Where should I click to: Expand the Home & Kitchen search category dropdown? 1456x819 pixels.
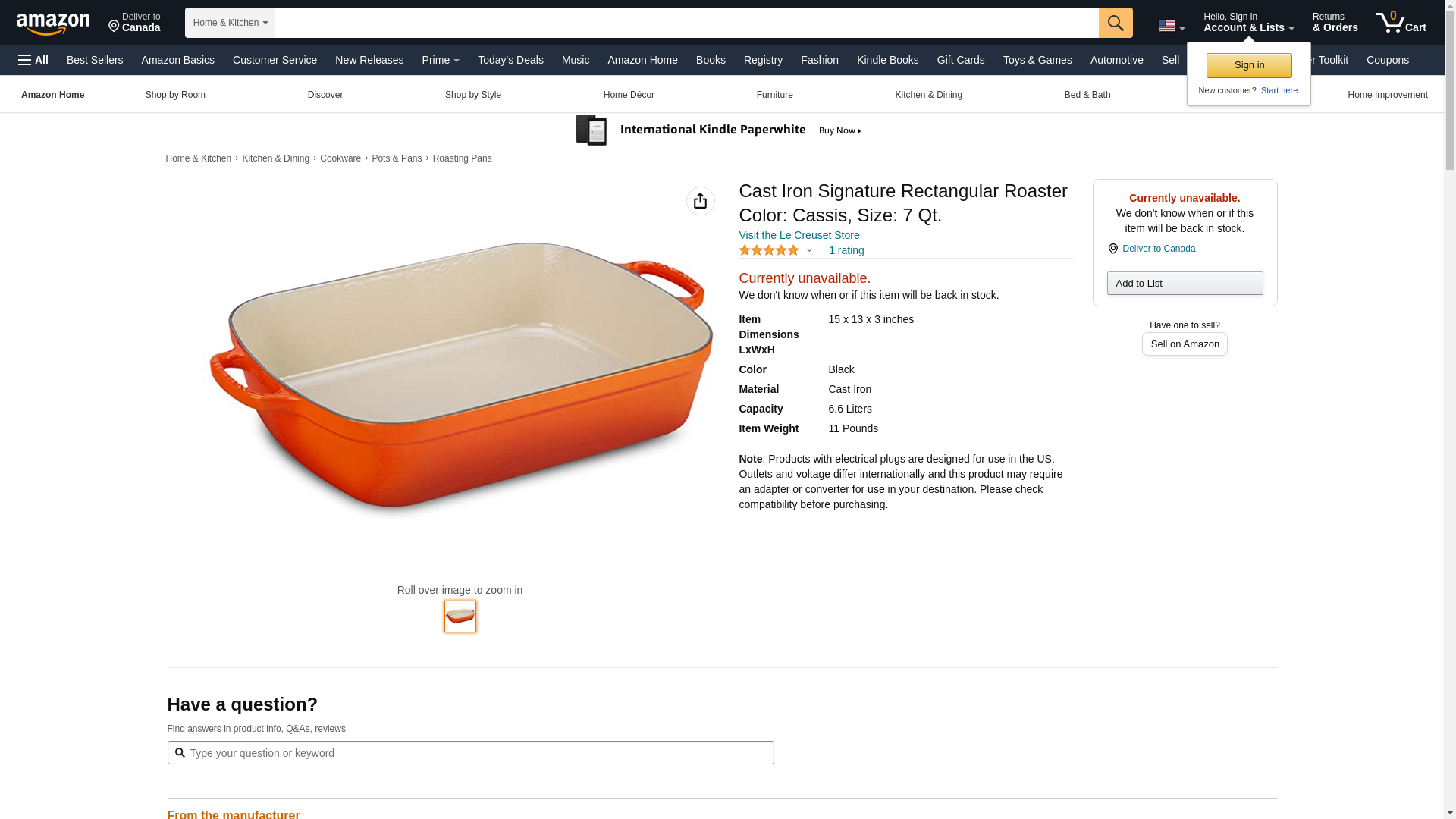pyautogui.click(x=230, y=23)
